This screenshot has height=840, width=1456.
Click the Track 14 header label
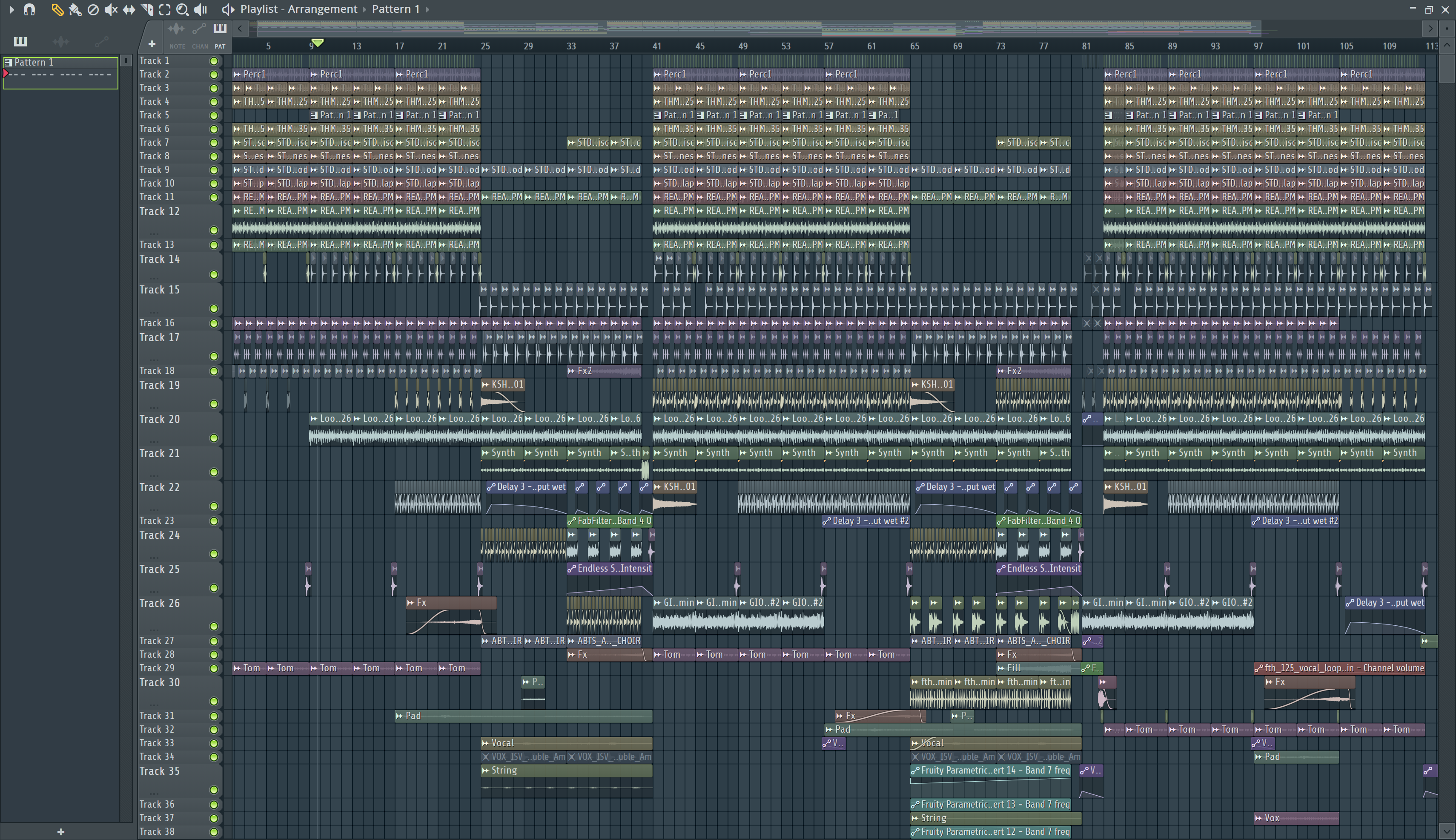pyautogui.click(x=160, y=259)
